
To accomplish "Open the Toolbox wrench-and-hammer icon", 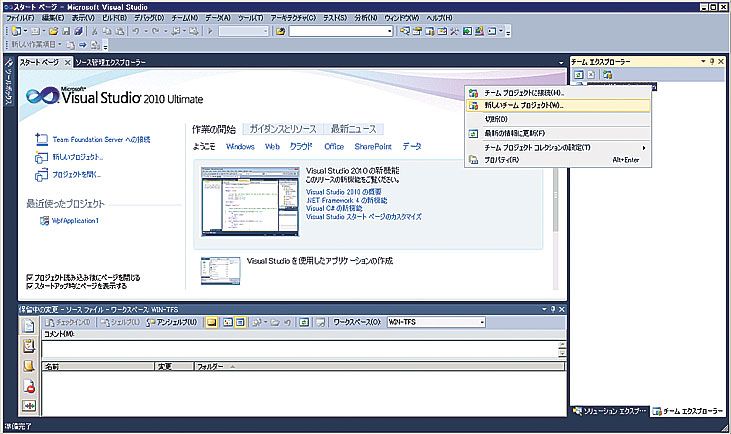I will (454, 31).
